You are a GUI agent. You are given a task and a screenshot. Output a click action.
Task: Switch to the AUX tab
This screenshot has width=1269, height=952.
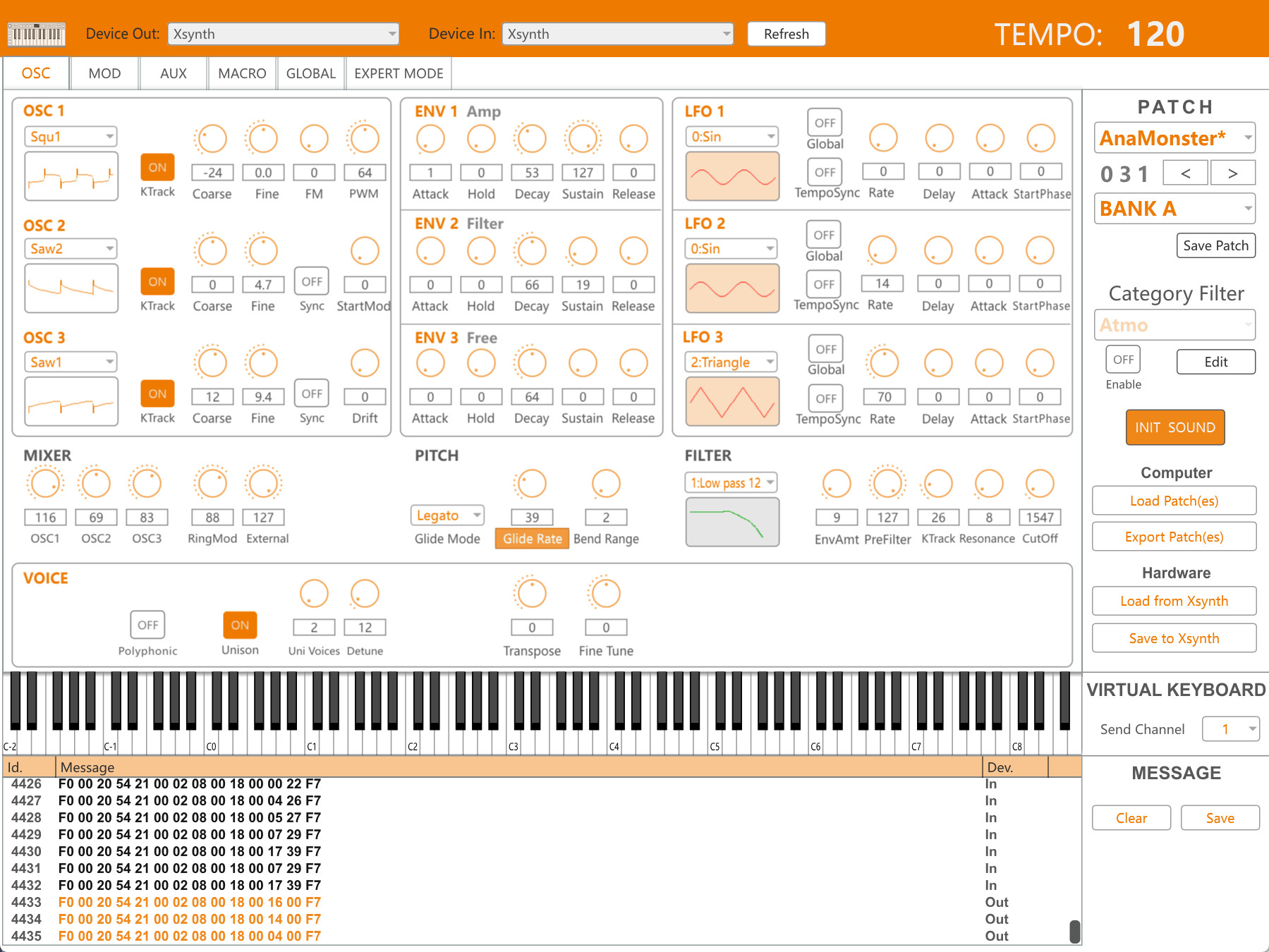coord(174,73)
